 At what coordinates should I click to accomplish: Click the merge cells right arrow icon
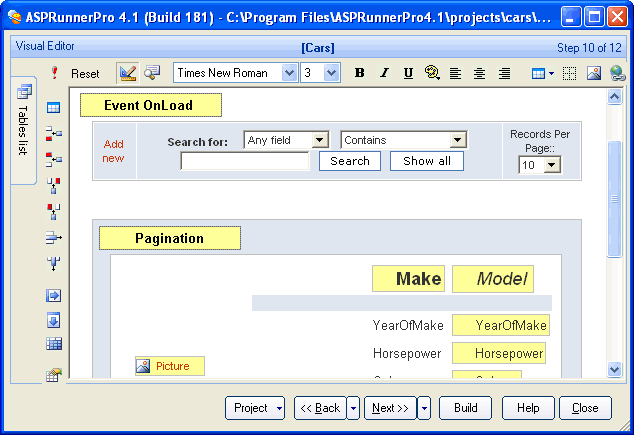(54, 238)
